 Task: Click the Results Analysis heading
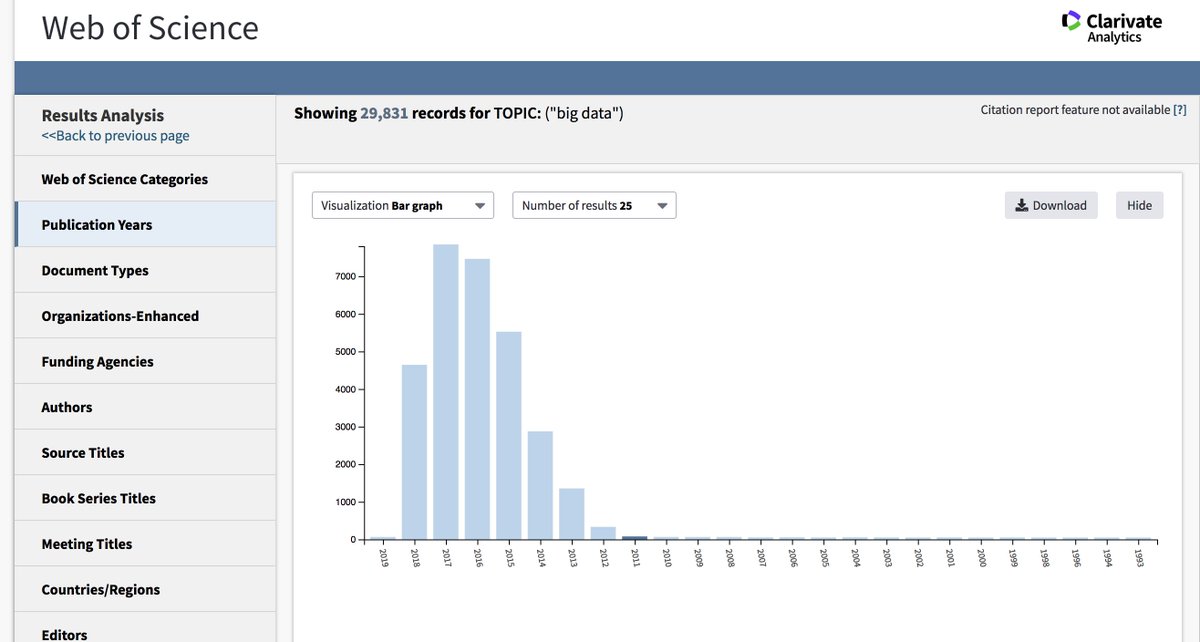[103, 115]
